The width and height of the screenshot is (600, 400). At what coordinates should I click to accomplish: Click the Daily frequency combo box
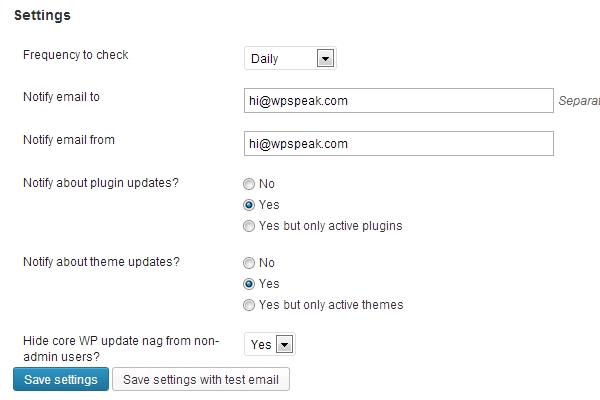[x=290, y=59]
